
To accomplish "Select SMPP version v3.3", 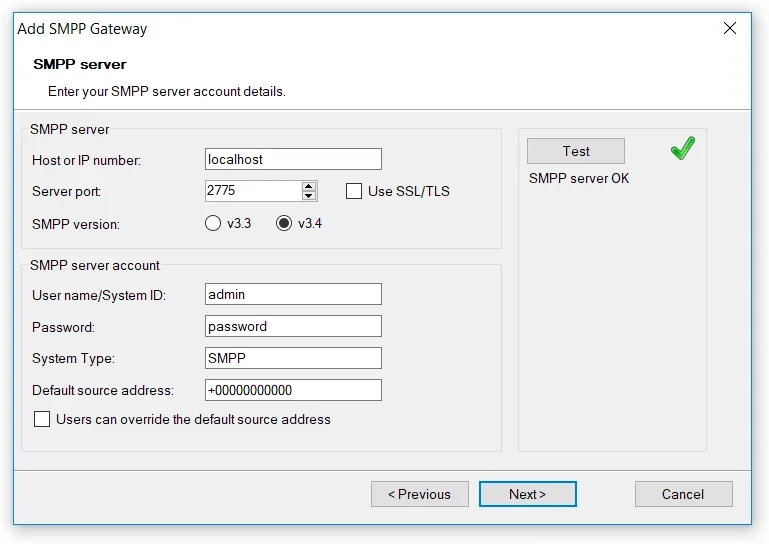I will 213,223.
